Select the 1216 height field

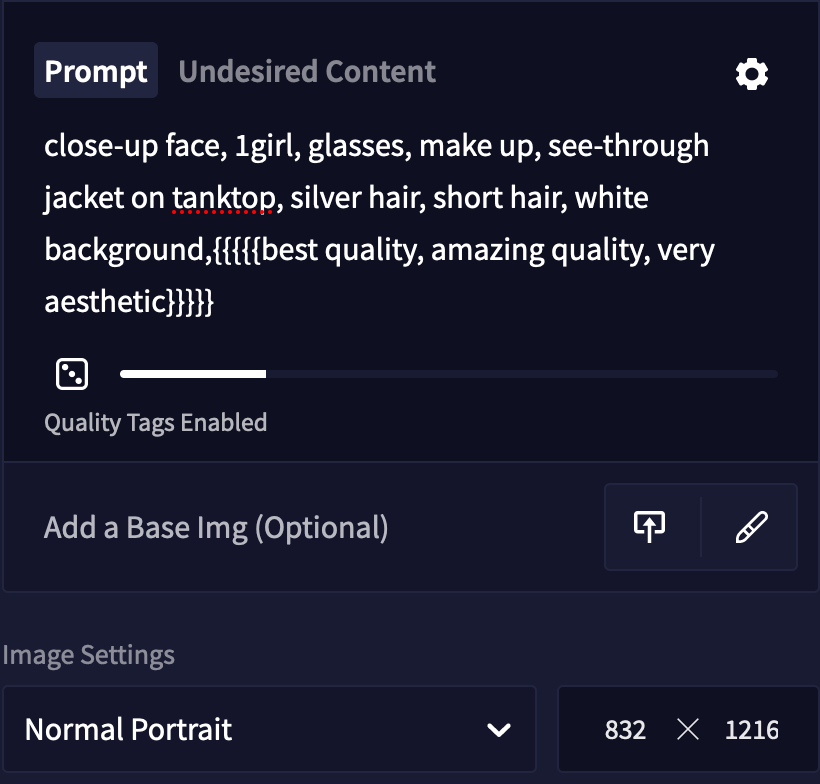[x=751, y=730]
